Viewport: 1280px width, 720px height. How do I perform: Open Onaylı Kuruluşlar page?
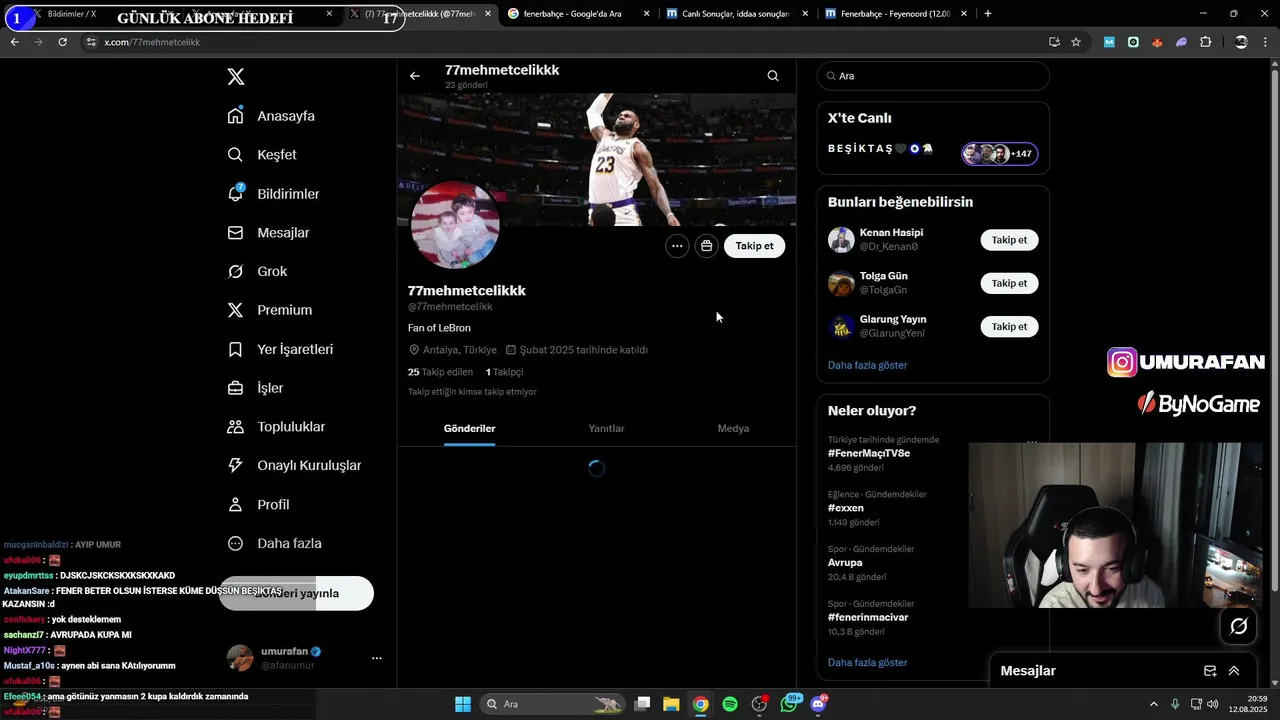(x=294, y=465)
